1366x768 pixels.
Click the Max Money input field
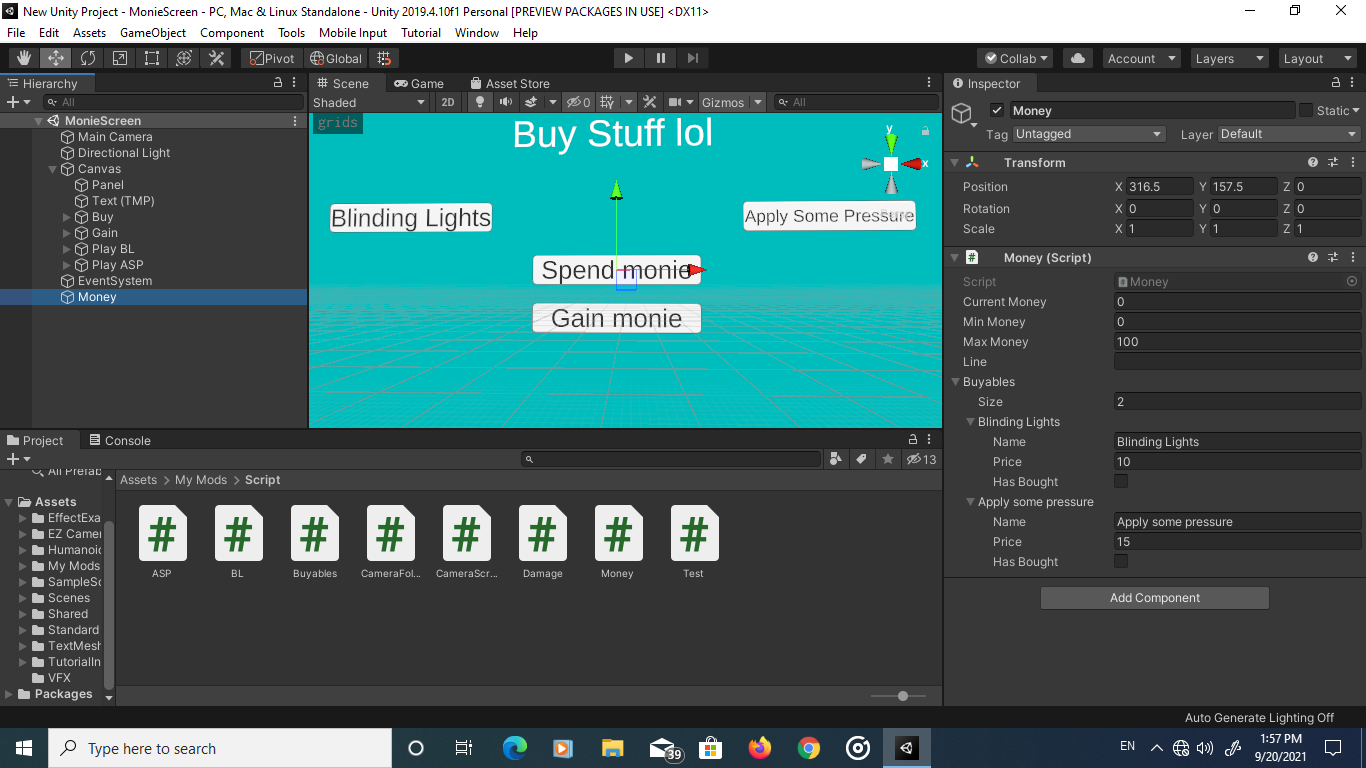click(x=1237, y=341)
